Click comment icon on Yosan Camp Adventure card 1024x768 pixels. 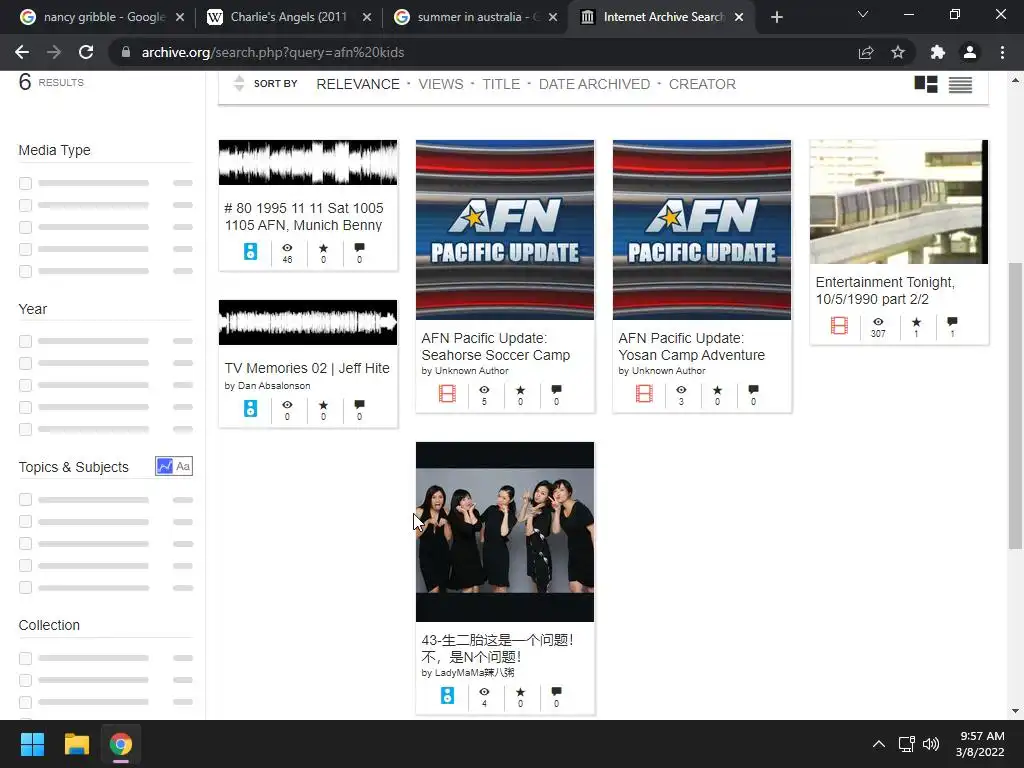753,389
